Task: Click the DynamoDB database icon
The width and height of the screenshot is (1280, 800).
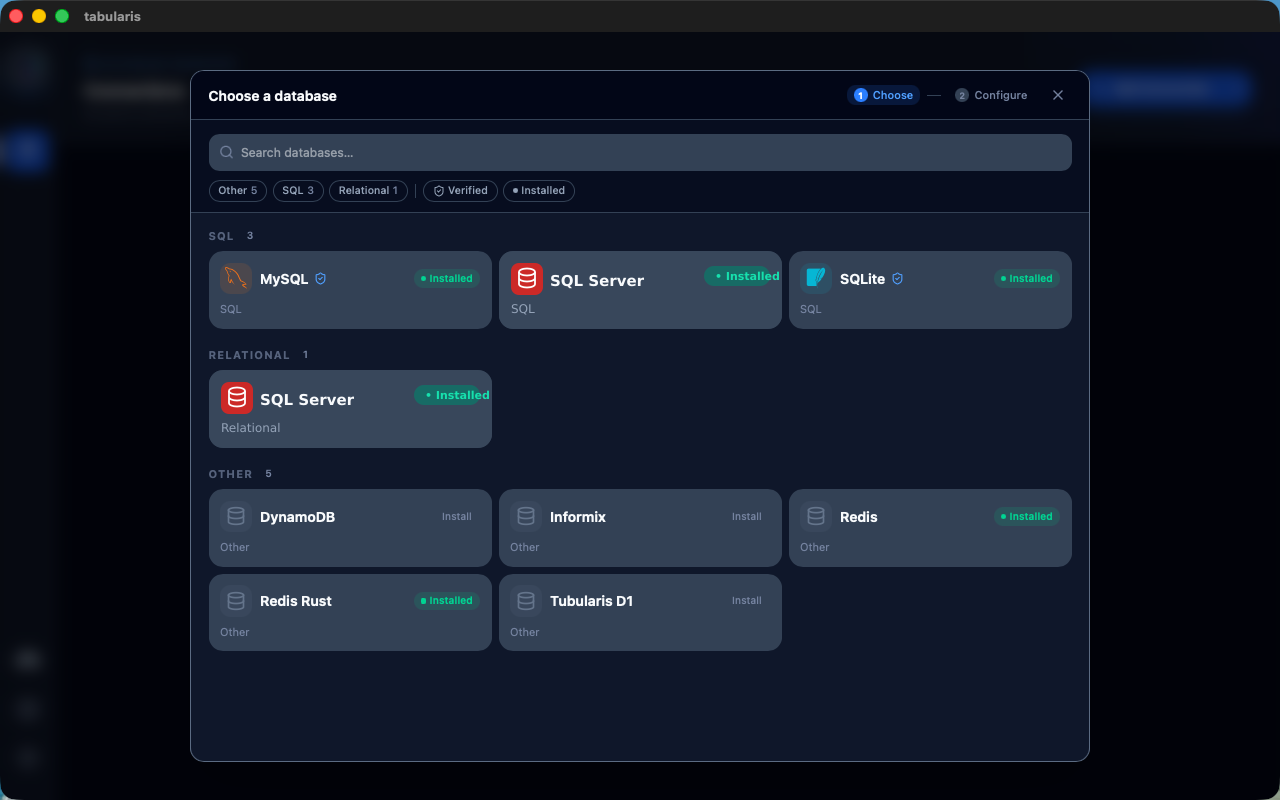Action: click(x=236, y=517)
